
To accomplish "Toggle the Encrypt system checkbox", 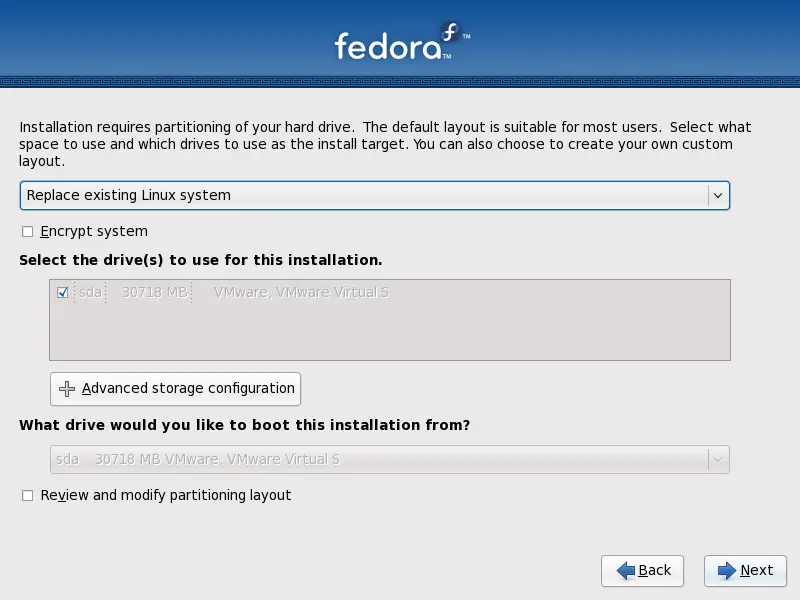I will 28,232.
